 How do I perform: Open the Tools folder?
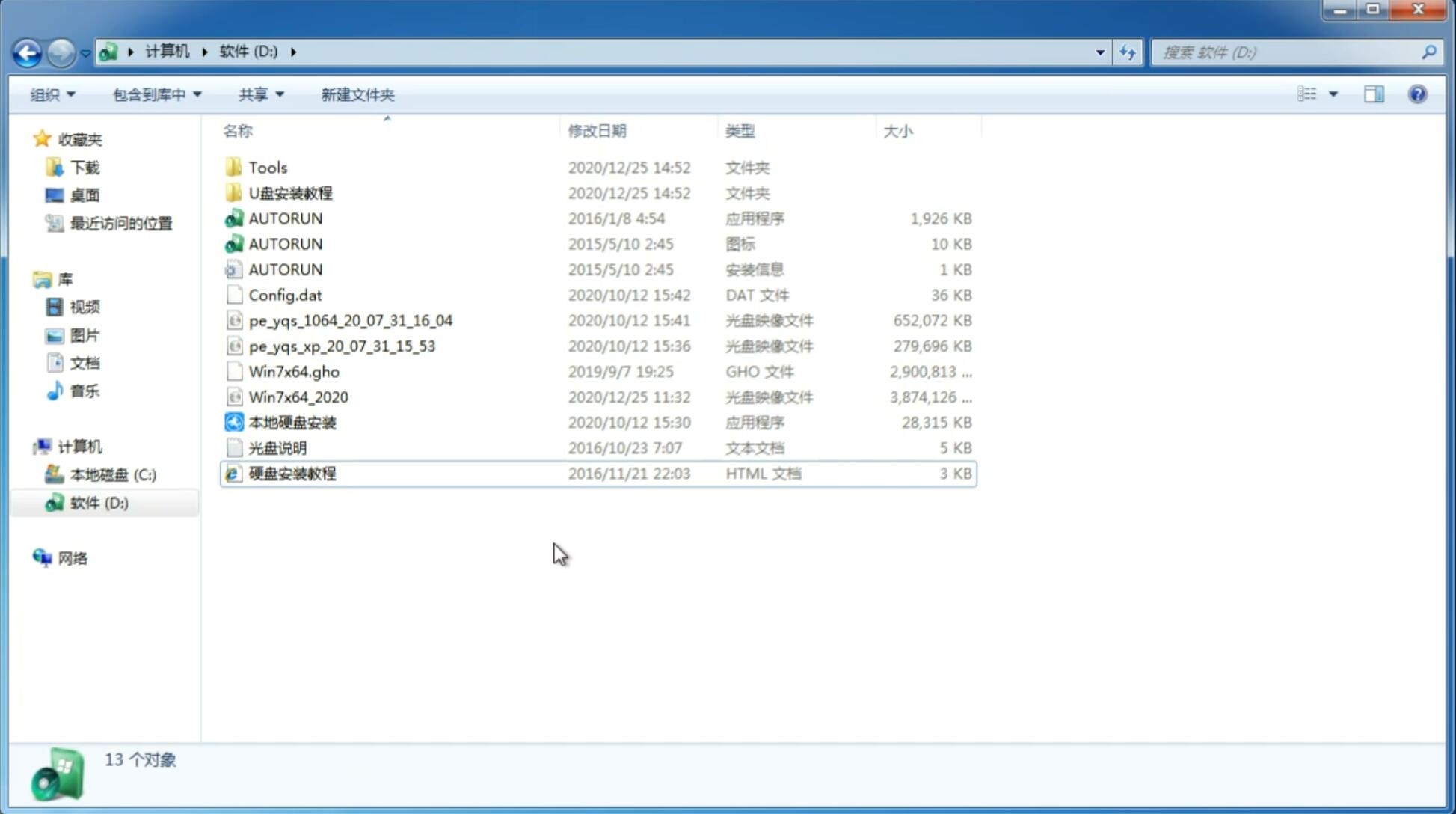pos(267,167)
